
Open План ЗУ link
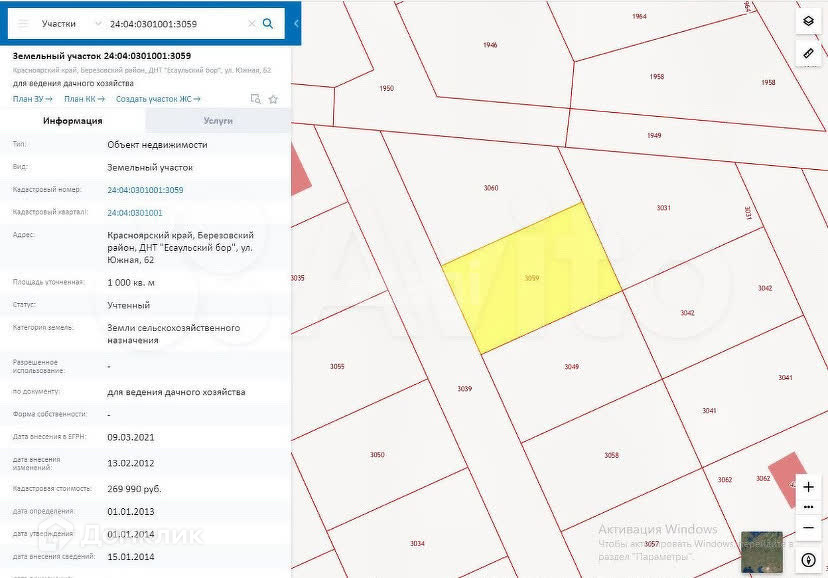[32, 99]
